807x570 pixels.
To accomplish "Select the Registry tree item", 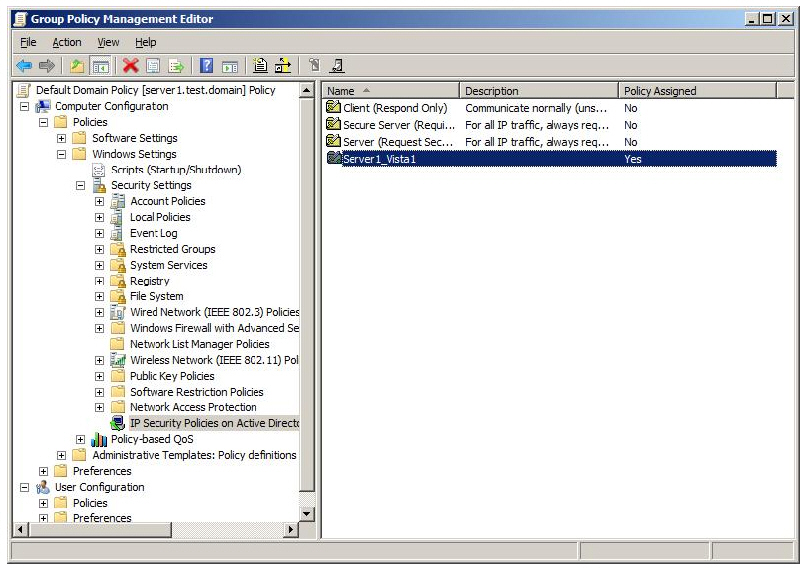I will click(149, 281).
